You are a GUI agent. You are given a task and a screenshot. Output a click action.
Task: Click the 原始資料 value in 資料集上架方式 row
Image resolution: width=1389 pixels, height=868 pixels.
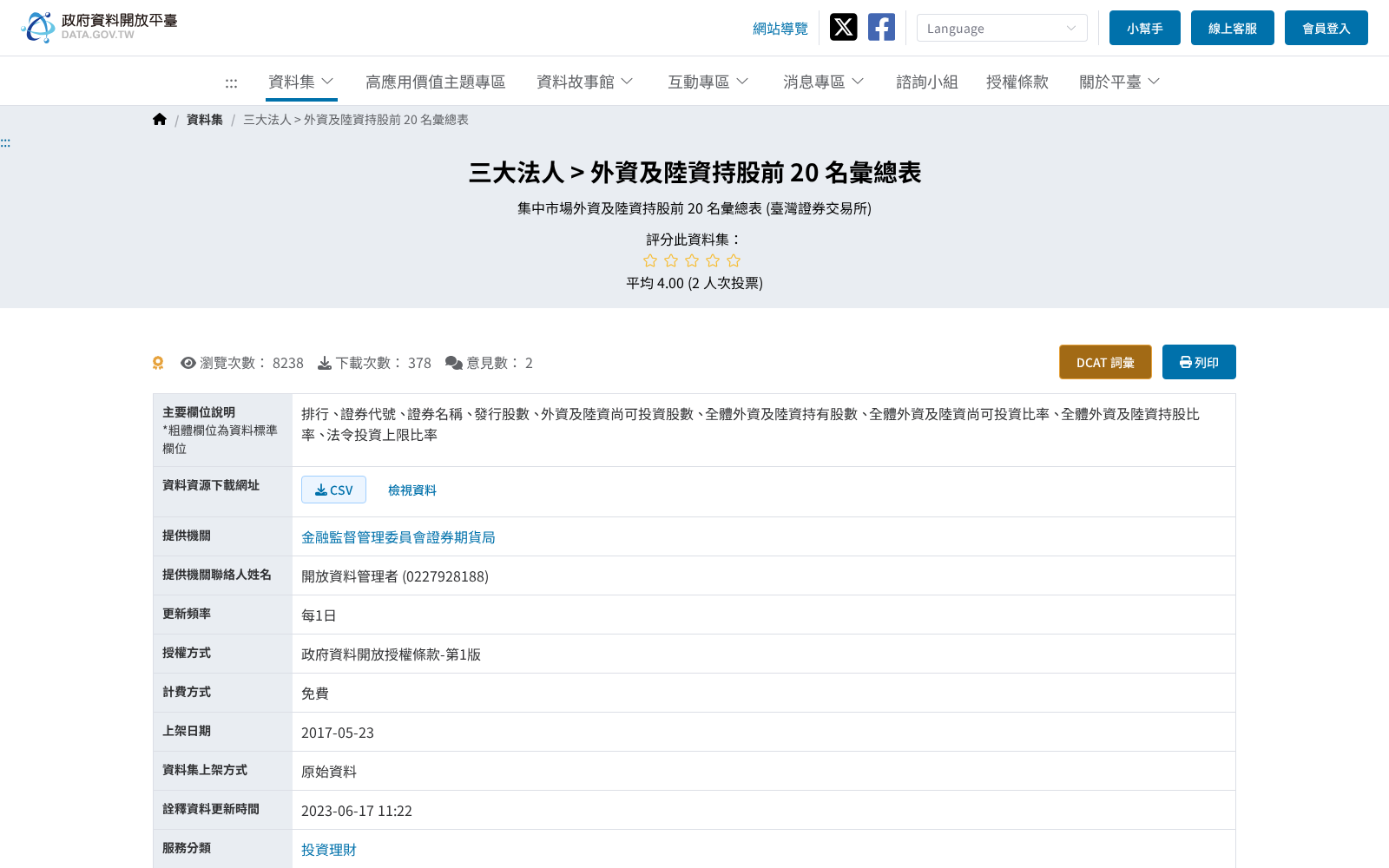click(329, 772)
